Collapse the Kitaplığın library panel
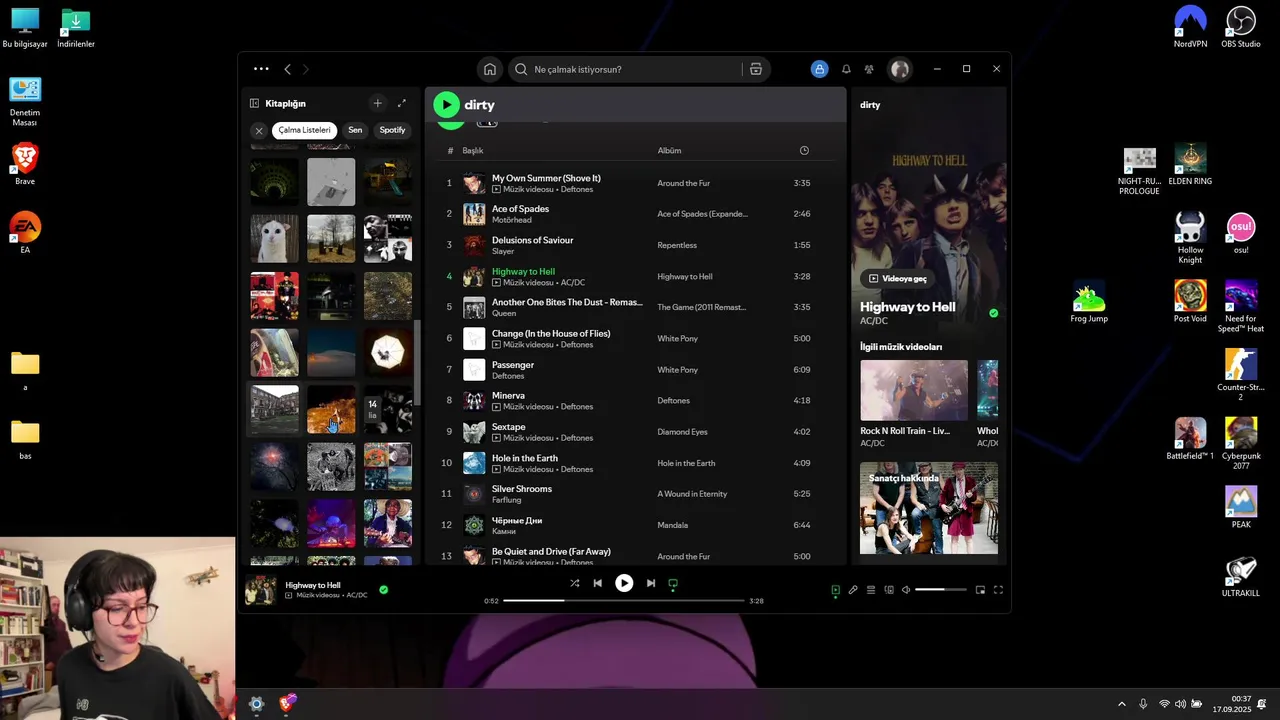This screenshot has height=720, width=1280. 255,103
